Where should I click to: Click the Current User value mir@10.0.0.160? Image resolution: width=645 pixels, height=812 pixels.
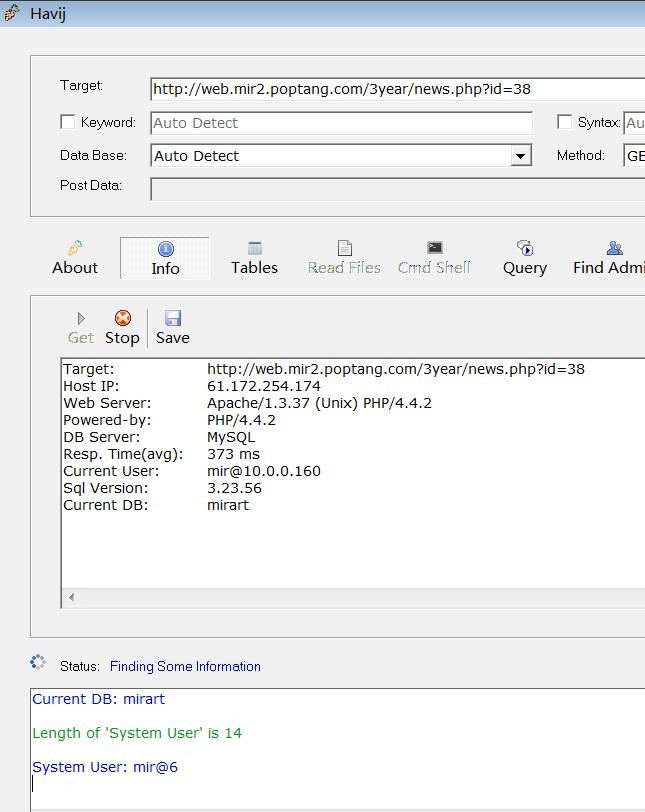pos(264,471)
